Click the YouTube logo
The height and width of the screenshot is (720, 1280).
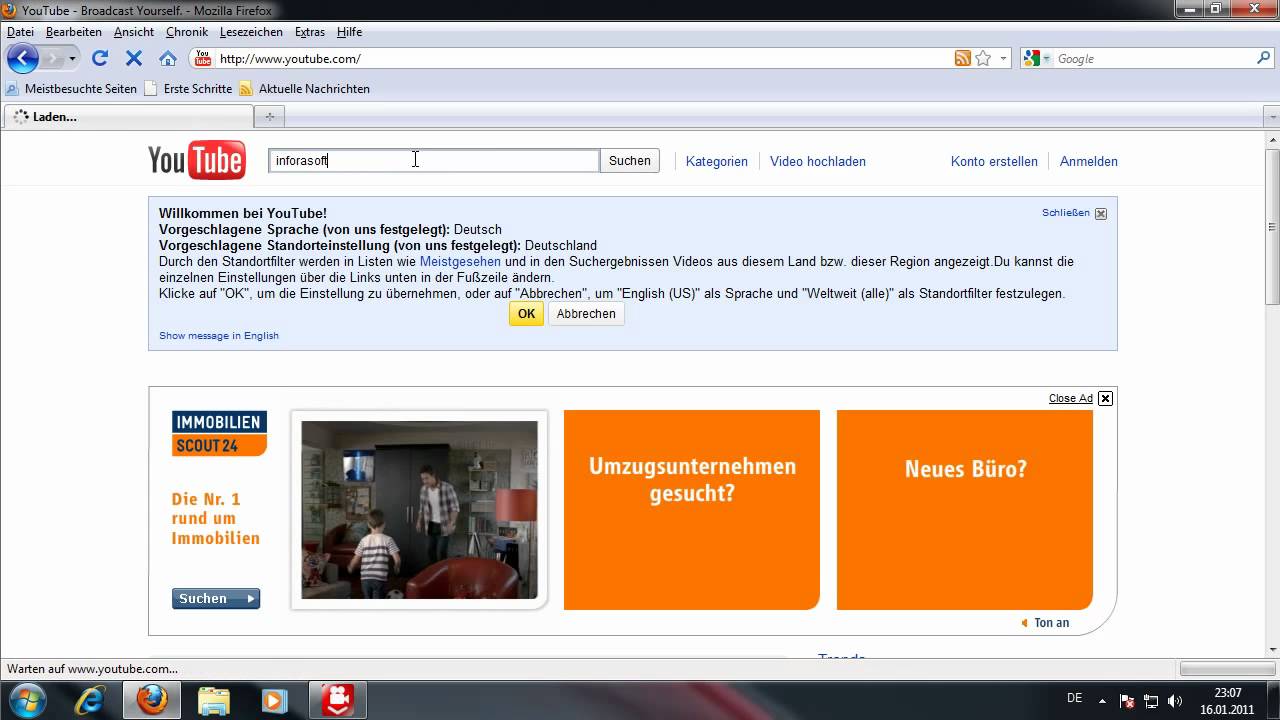pos(197,161)
